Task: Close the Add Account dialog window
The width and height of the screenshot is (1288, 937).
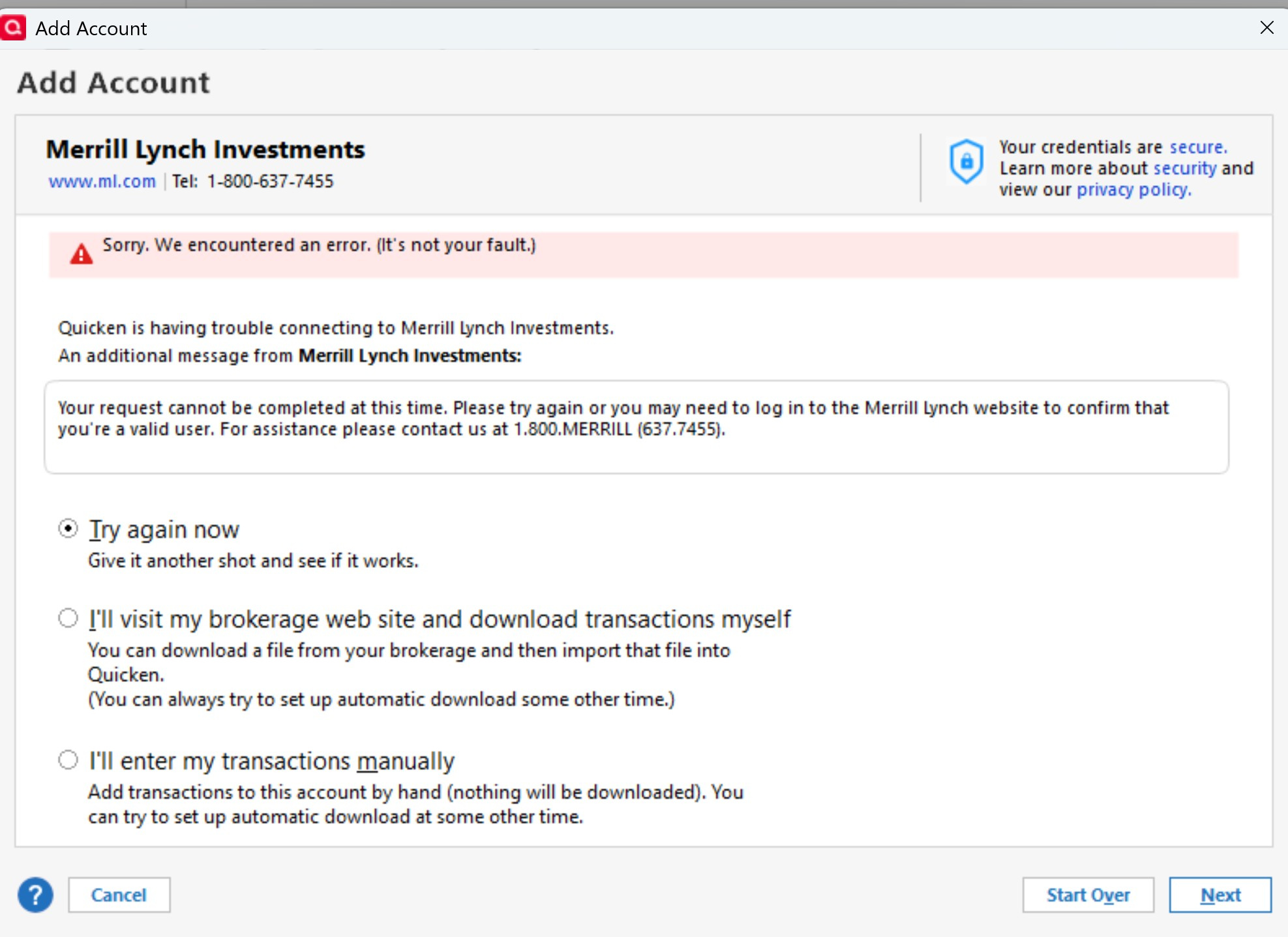Action: (x=1266, y=27)
